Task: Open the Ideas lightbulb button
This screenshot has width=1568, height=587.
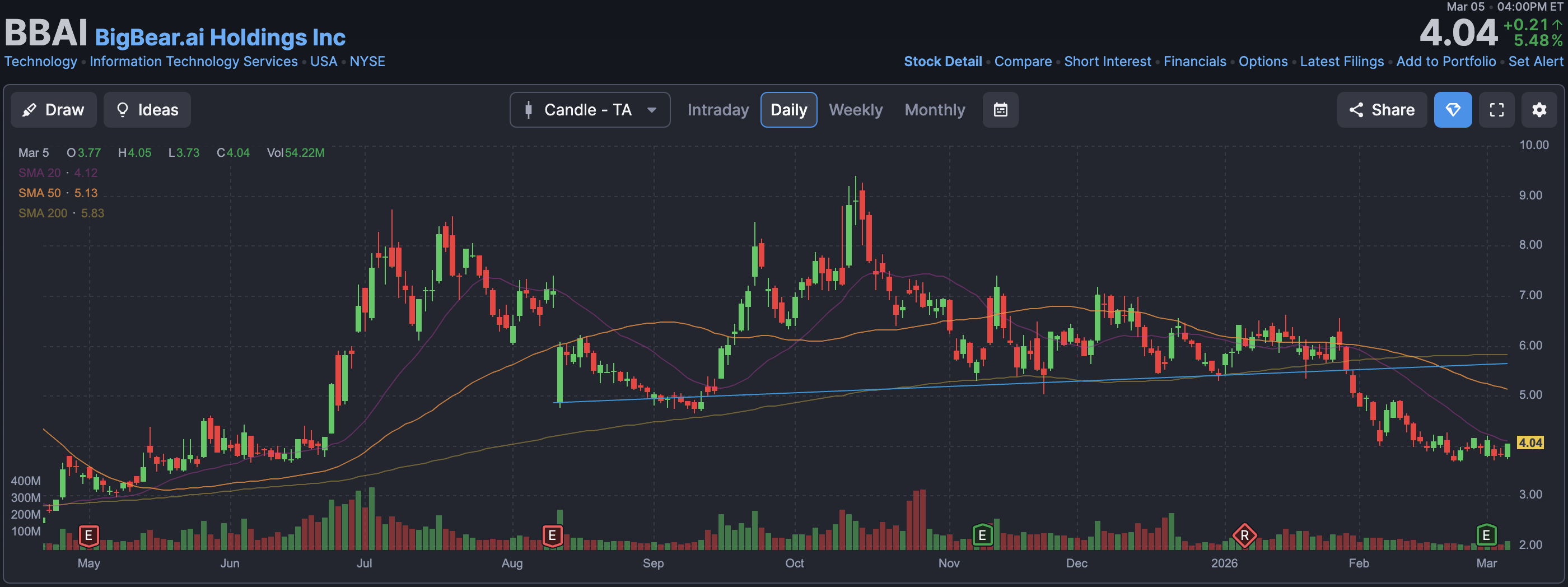Action: pos(147,110)
